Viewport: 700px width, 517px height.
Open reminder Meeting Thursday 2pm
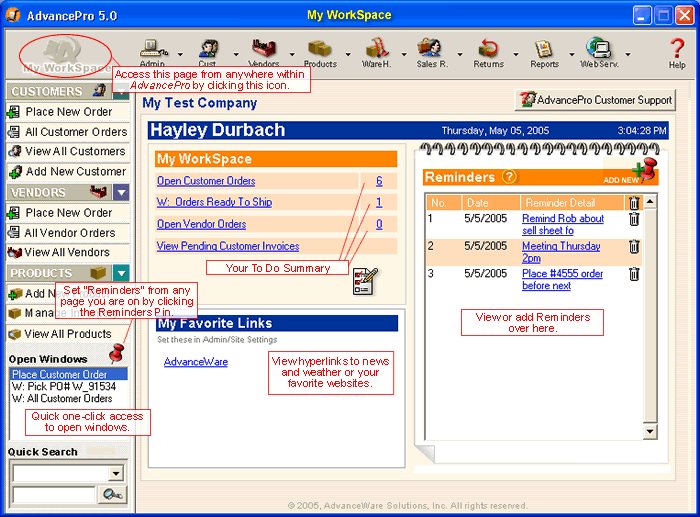(561, 252)
